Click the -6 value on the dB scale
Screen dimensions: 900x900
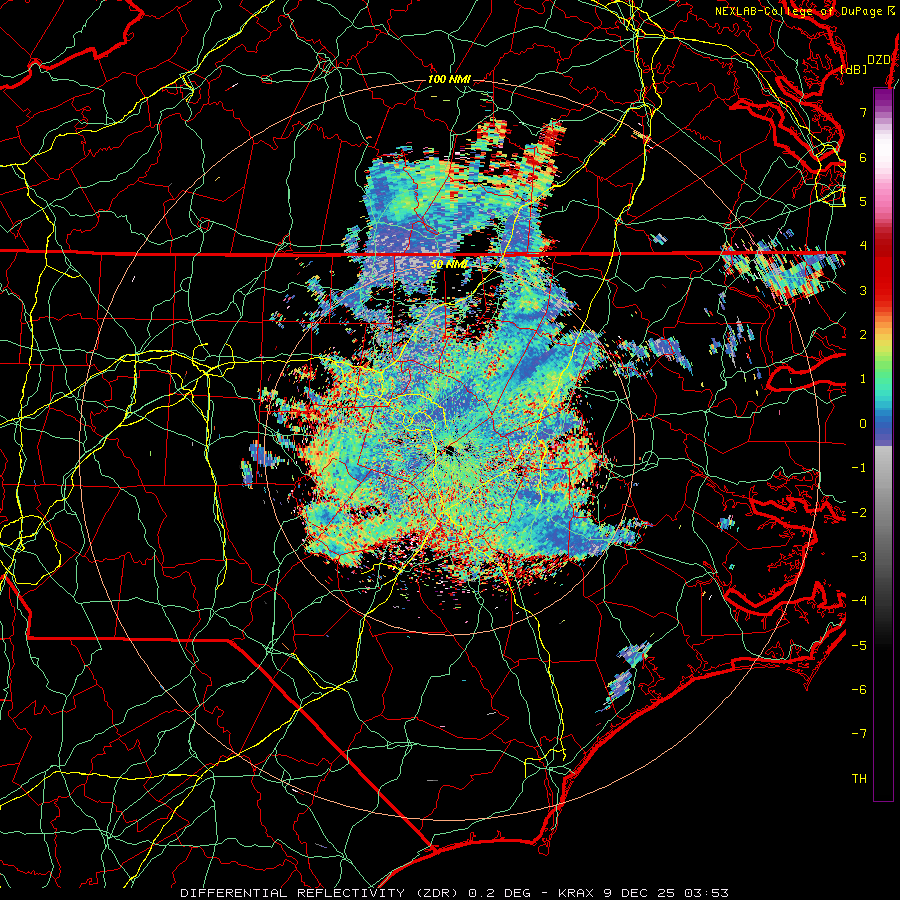click(859, 690)
